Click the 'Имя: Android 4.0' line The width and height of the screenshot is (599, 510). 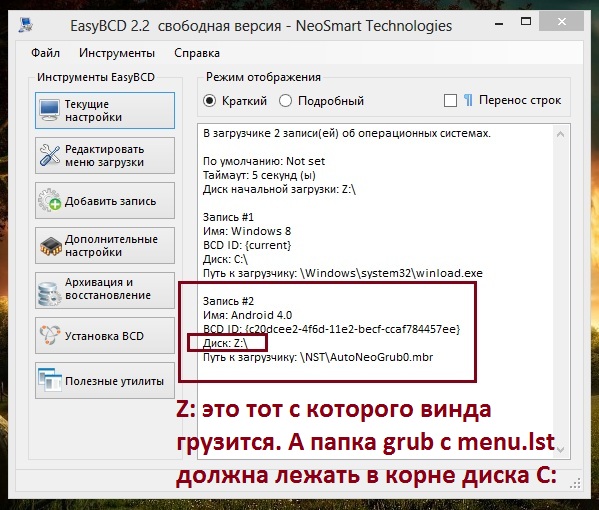point(247,315)
